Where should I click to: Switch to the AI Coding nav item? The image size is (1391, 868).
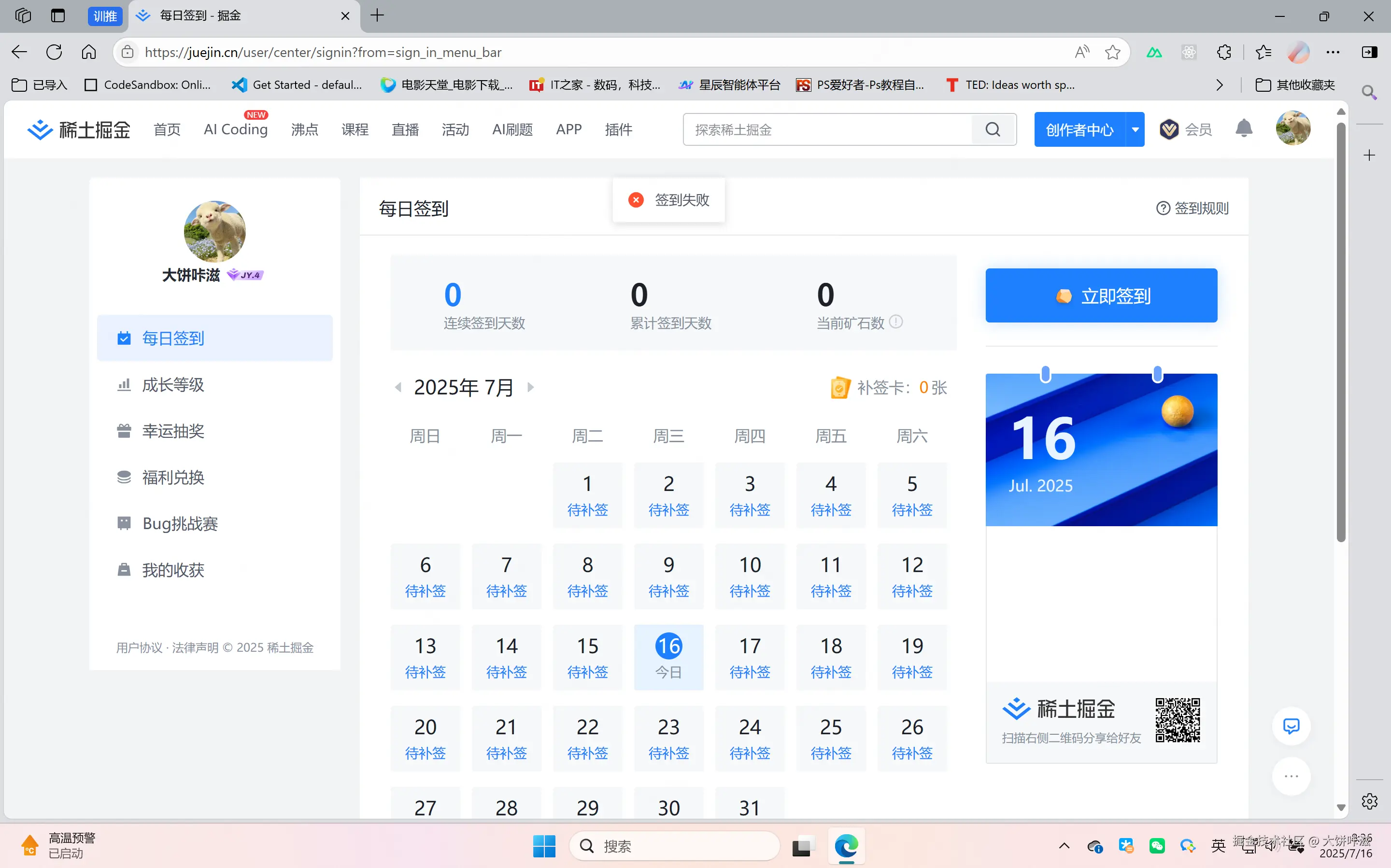tap(236, 129)
